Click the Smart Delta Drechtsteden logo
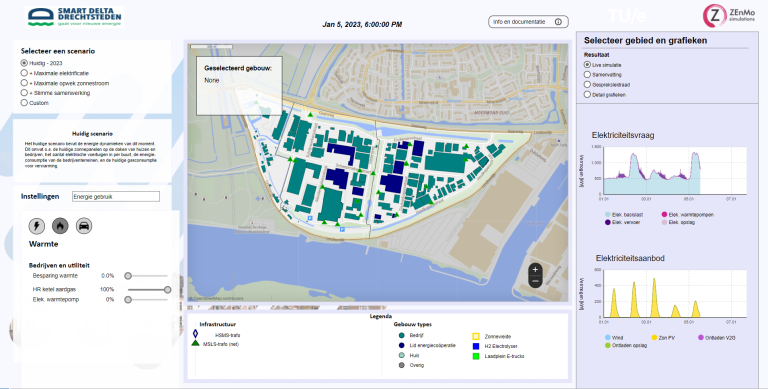 pos(74,17)
